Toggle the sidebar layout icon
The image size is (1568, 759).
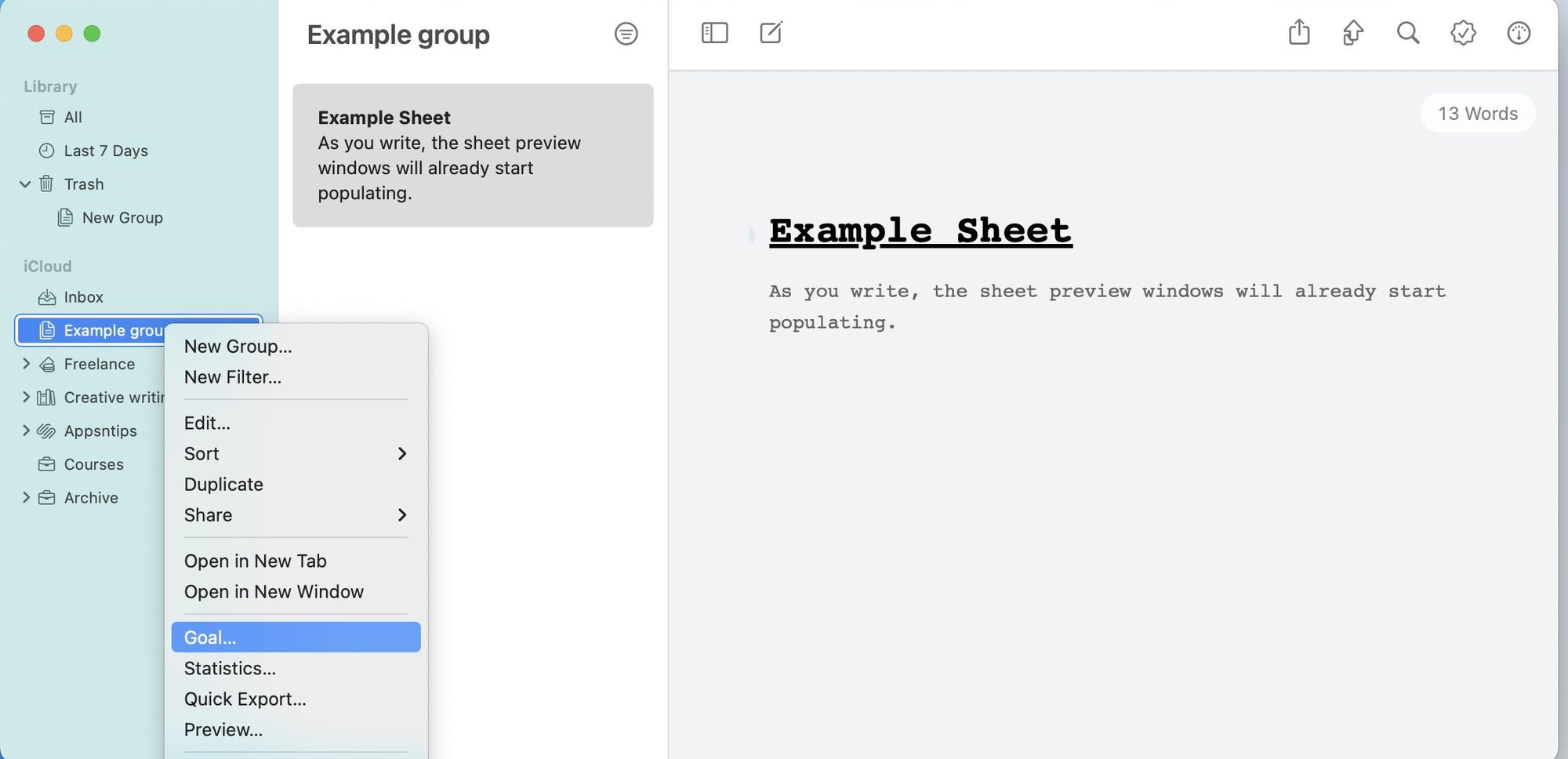pos(714,33)
